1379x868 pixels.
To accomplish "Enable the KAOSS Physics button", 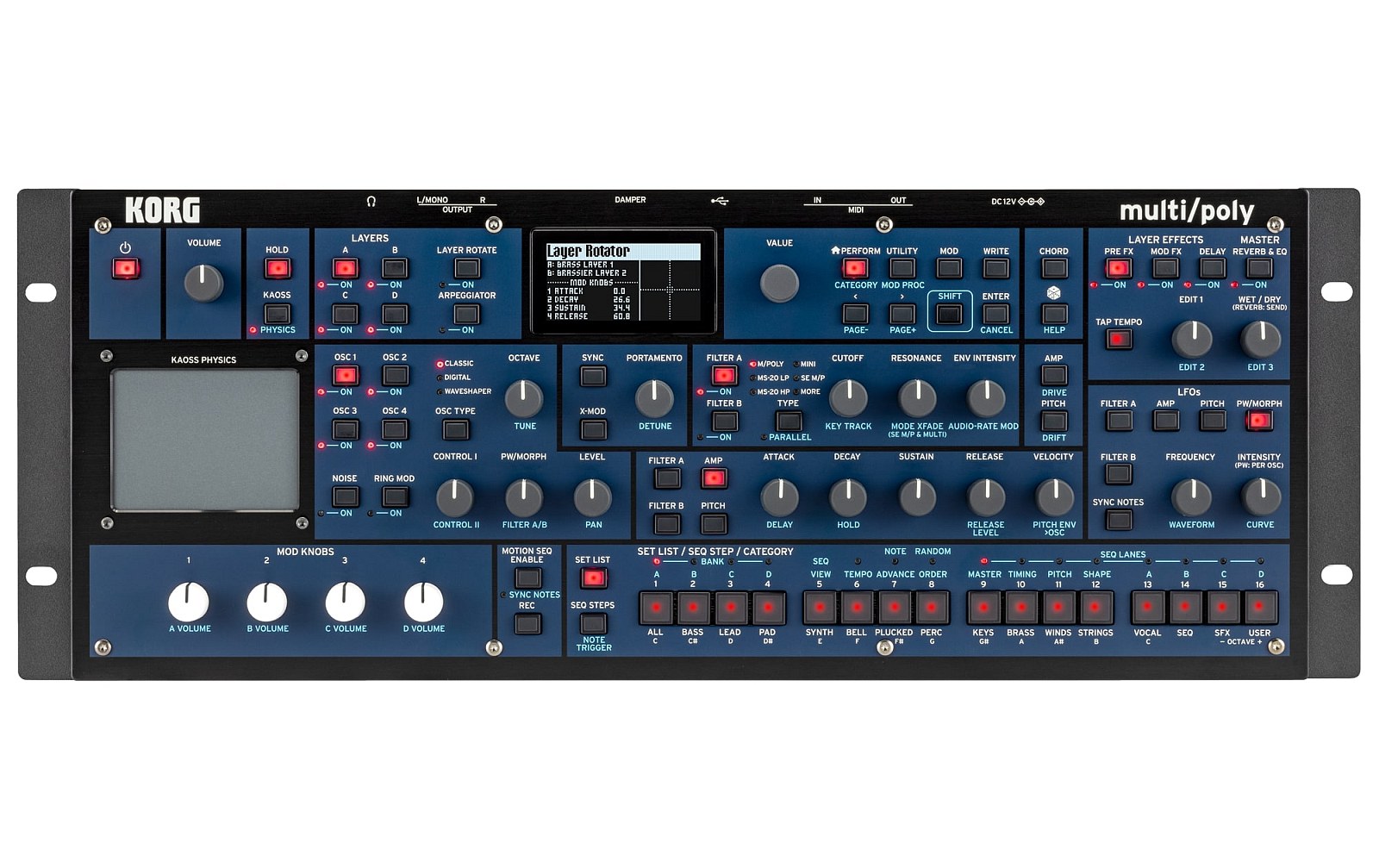I will [277, 314].
